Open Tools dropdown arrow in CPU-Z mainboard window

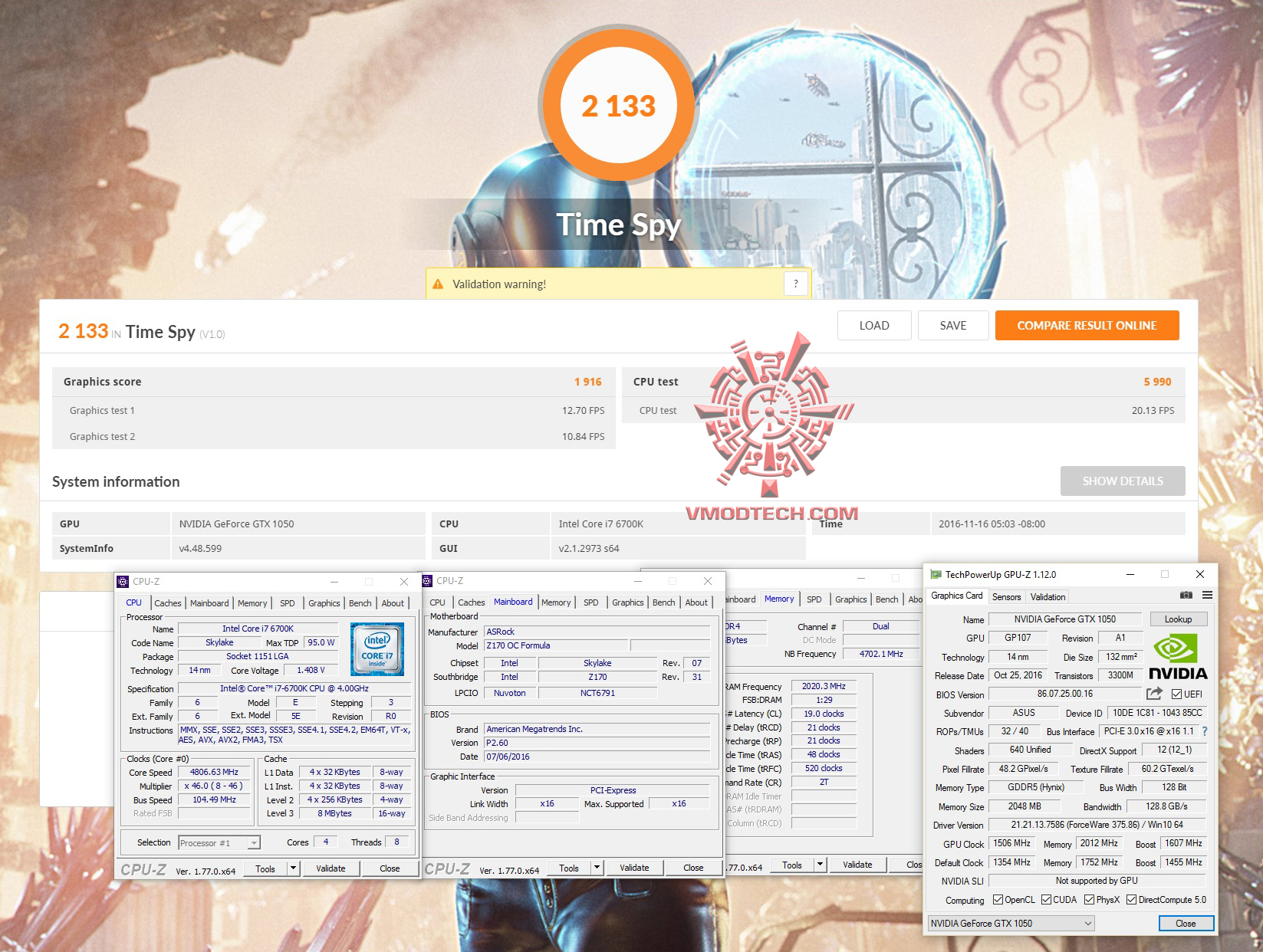(597, 868)
